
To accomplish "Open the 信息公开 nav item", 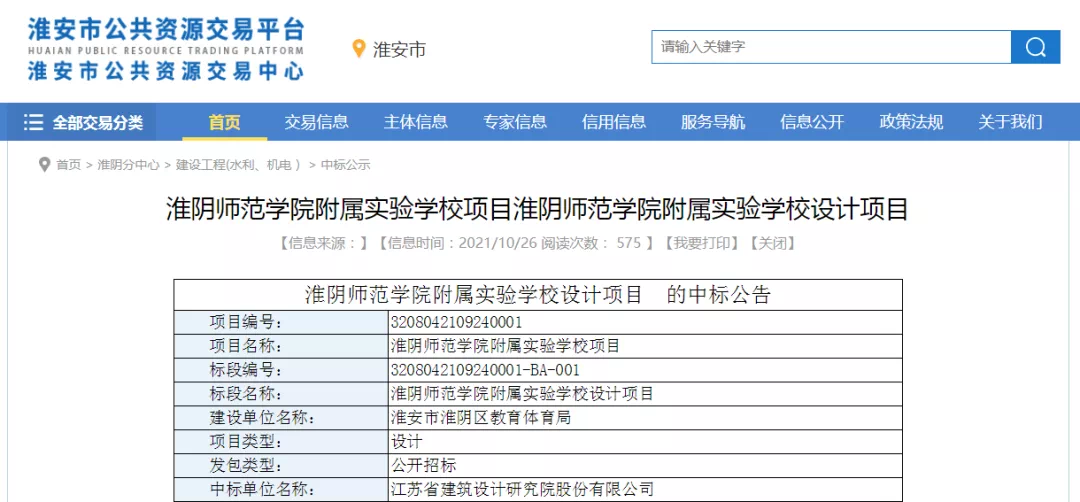I will pos(812,123).
